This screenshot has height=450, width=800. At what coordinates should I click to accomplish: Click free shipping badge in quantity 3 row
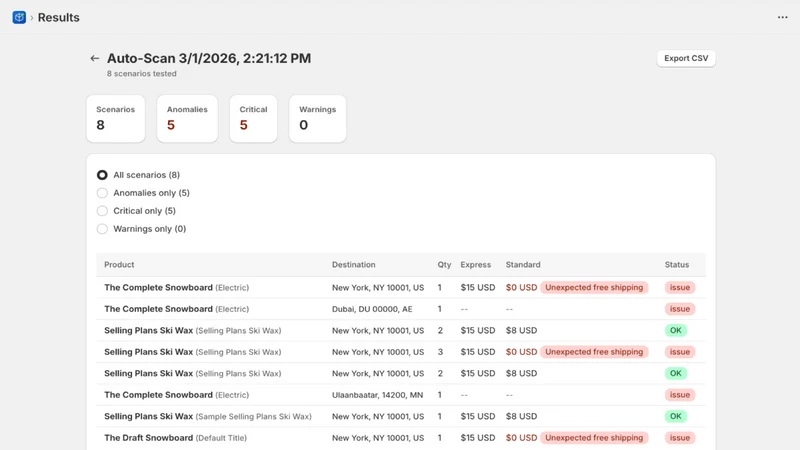(594, 352)
